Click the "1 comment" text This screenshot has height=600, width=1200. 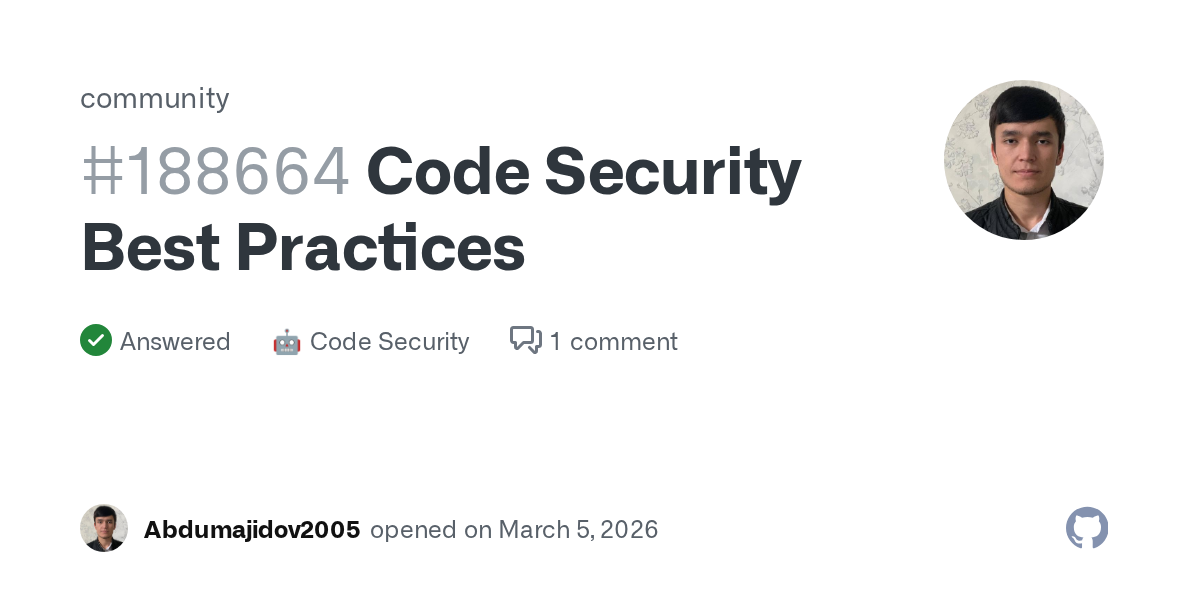(613, 342)
